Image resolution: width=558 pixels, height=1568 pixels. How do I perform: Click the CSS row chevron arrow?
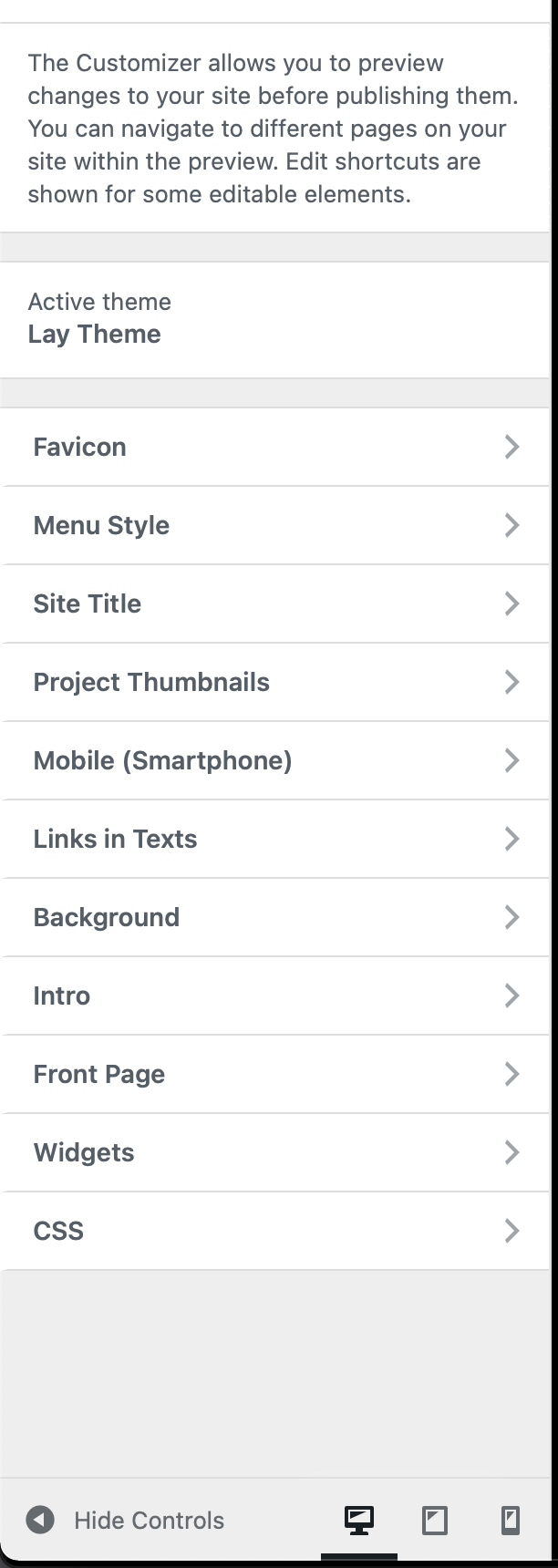(511, 1231)
